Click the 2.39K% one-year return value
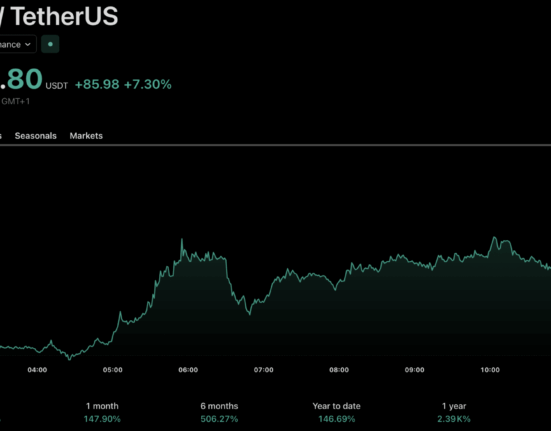The image size is (551, 431). [x=454, y=419]
